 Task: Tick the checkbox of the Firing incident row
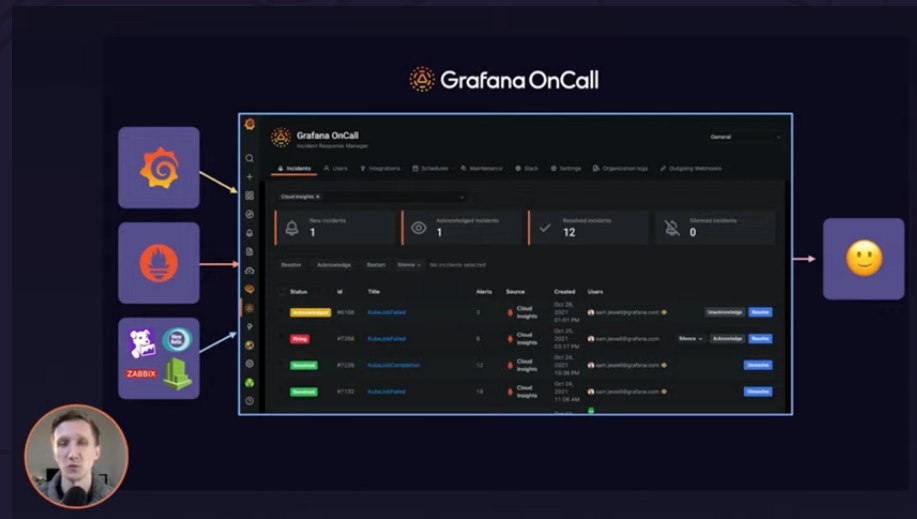tap(281, 338)
